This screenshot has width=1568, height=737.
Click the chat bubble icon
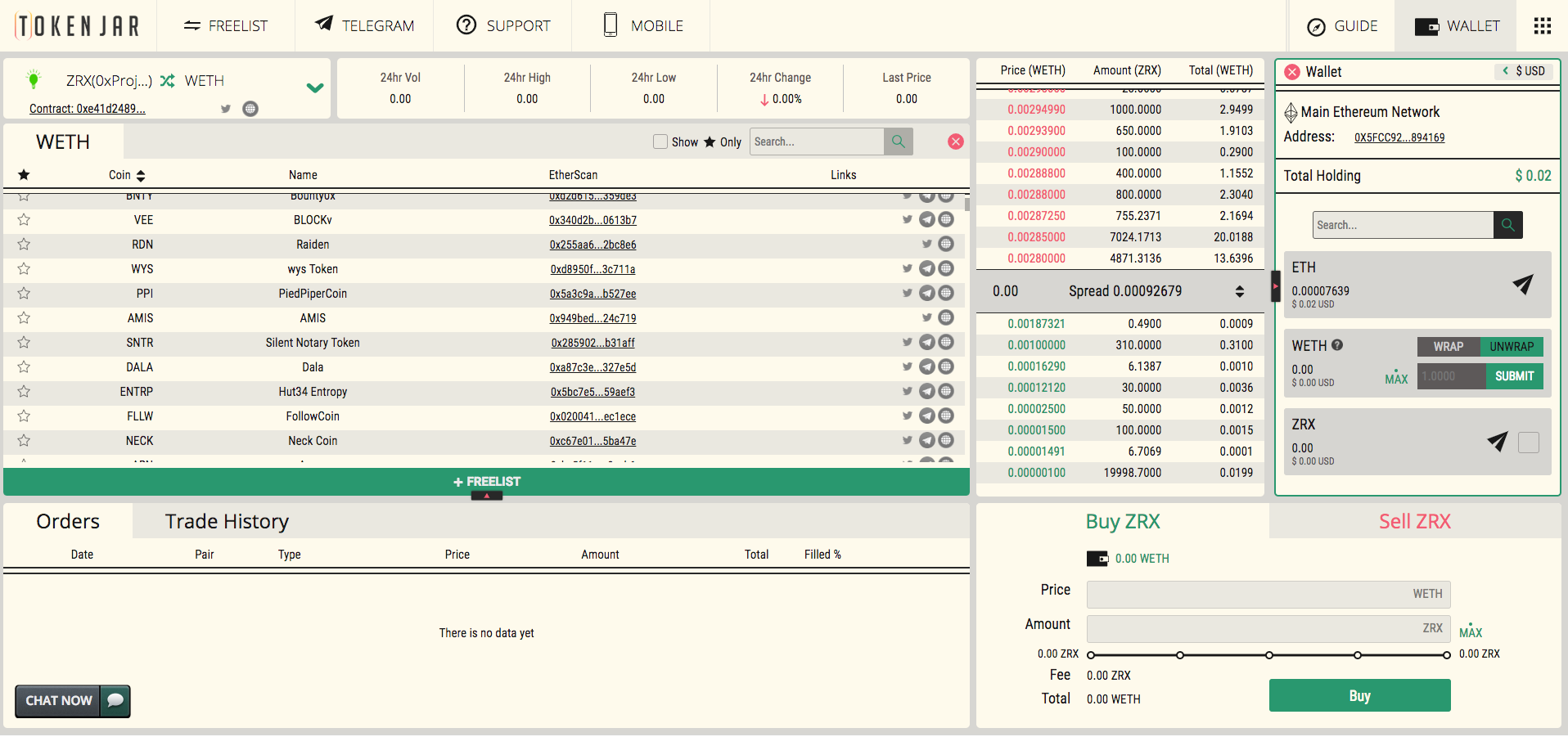115,700
